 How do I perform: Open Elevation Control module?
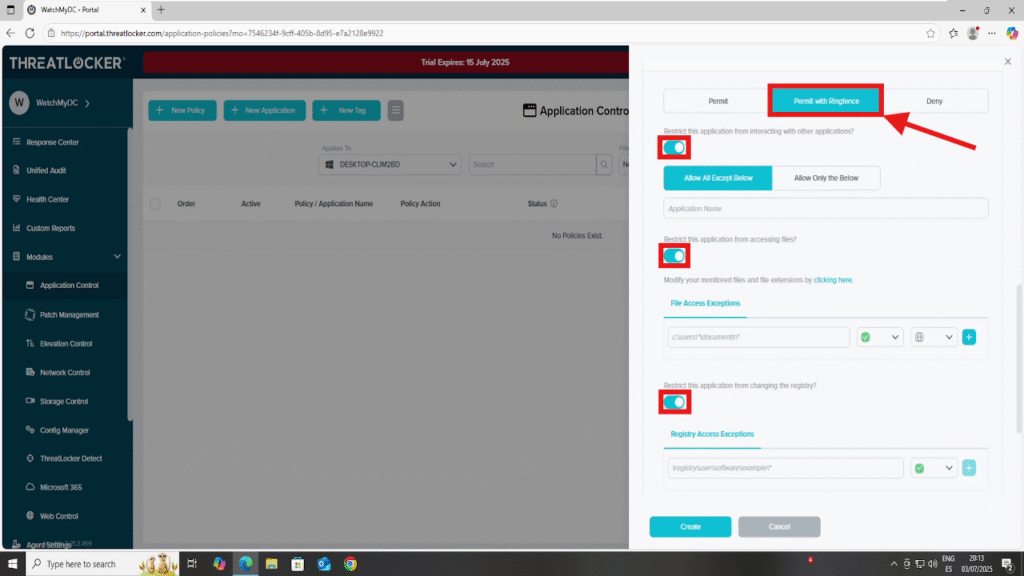coord(64,344)
